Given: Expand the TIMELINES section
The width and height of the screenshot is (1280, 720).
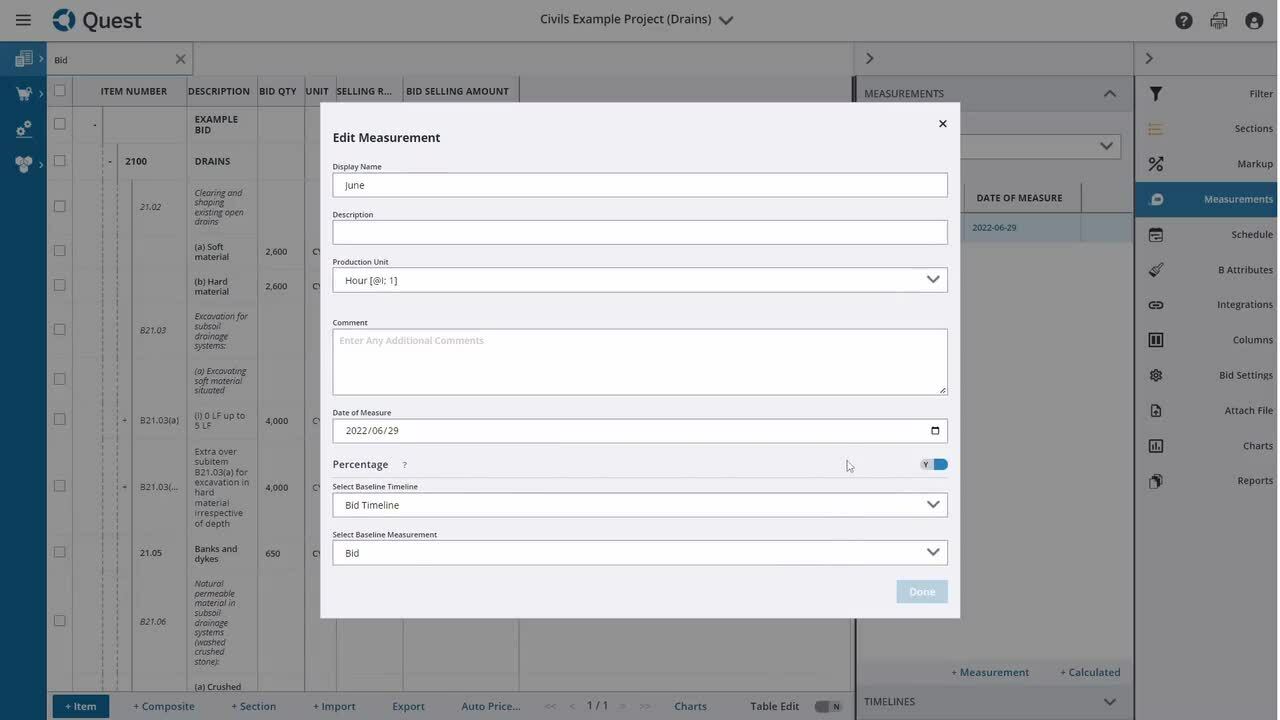Looking at the screenshot, I should pyautogui.click(x=1109, y=702).
